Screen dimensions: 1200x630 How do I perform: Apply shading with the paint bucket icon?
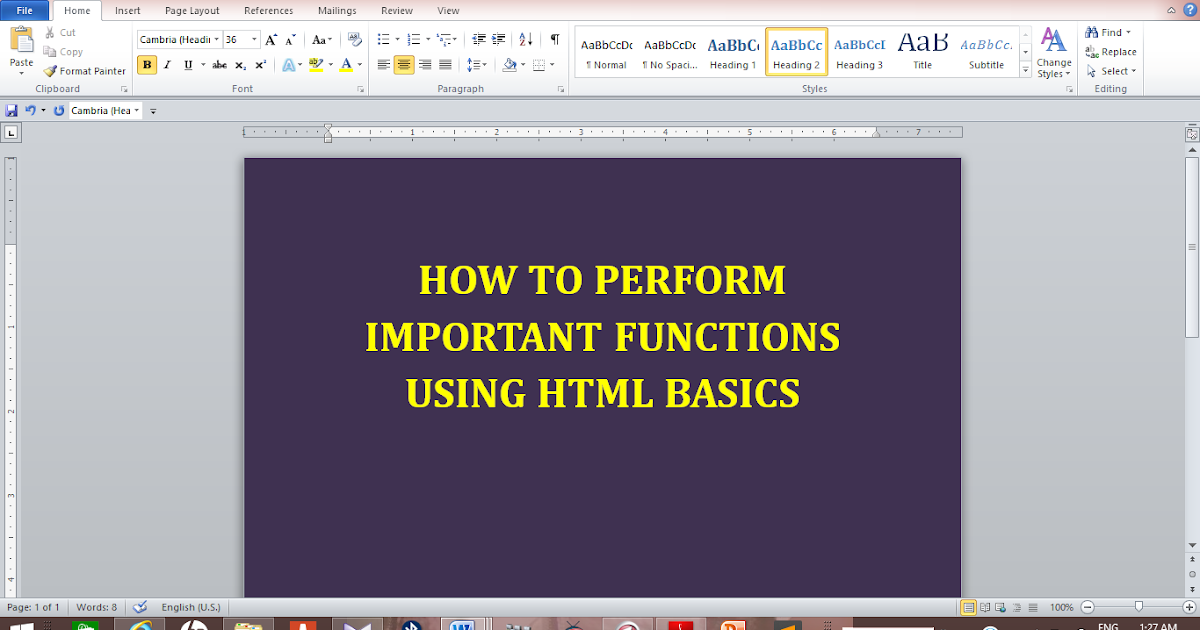[x=509, y=64]
